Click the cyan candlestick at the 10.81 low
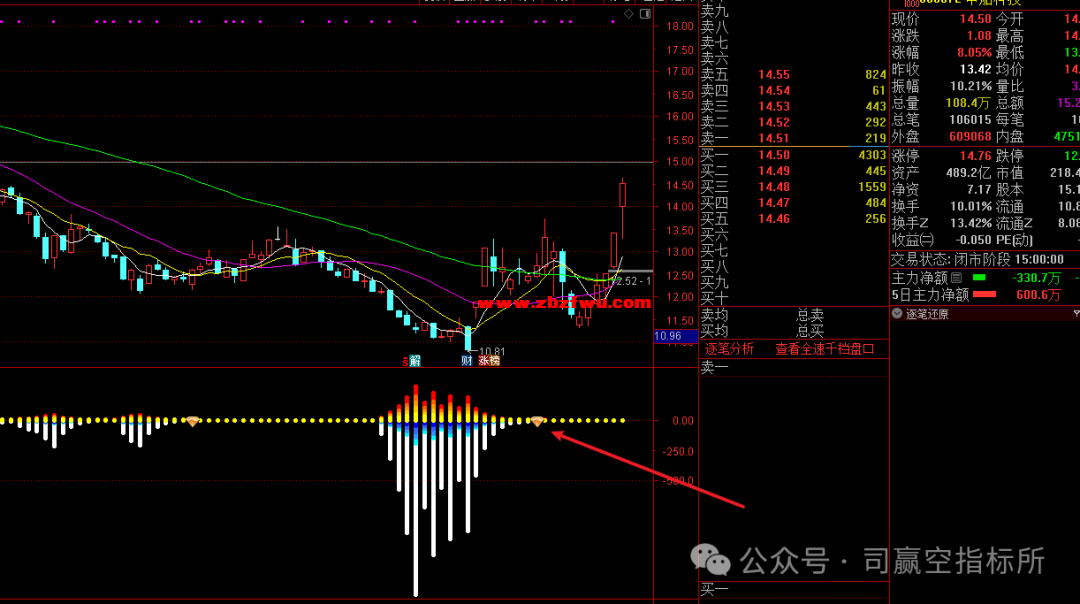 [x=468, y=337]
